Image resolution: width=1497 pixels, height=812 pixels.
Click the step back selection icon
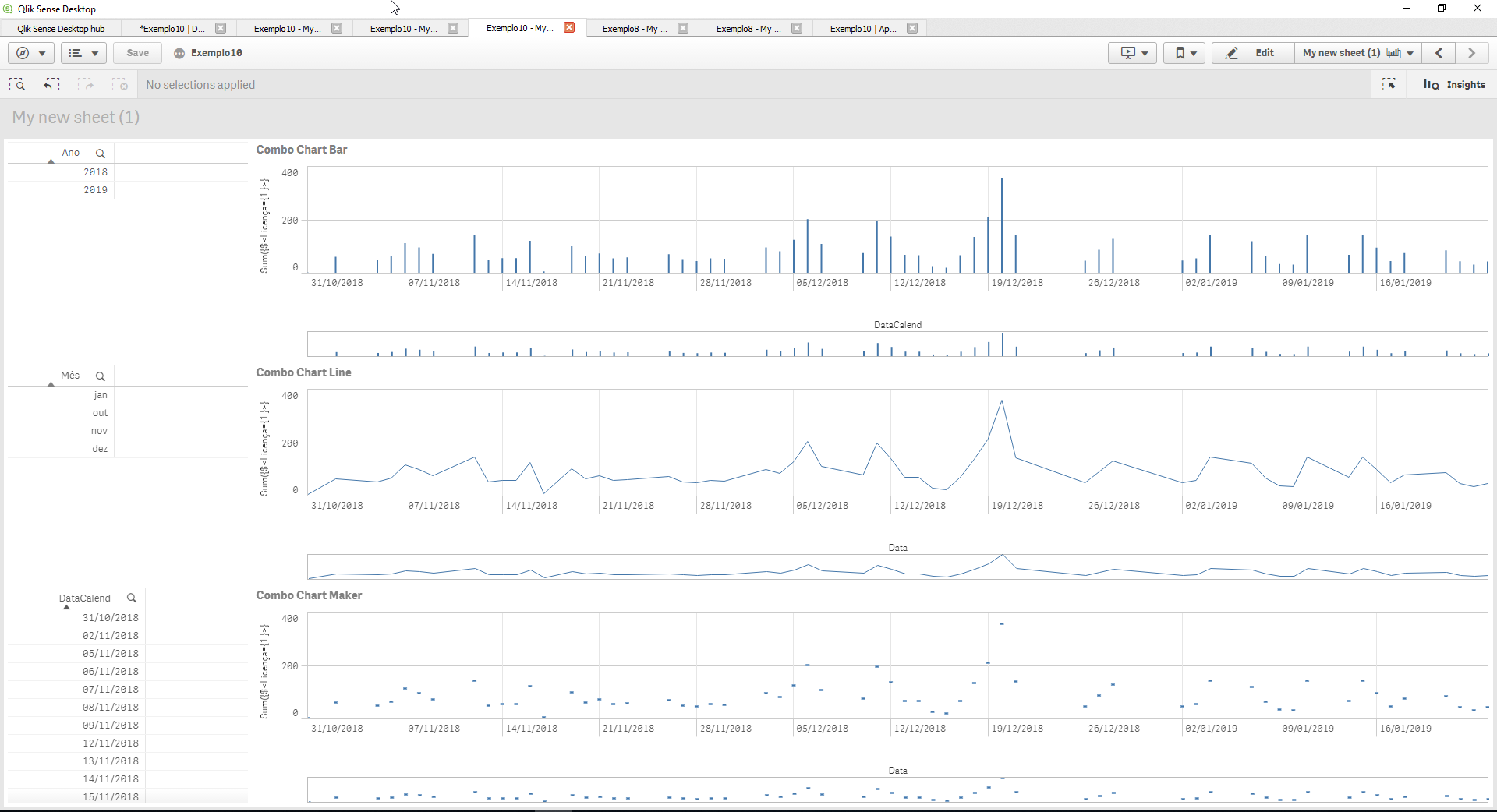51,84
